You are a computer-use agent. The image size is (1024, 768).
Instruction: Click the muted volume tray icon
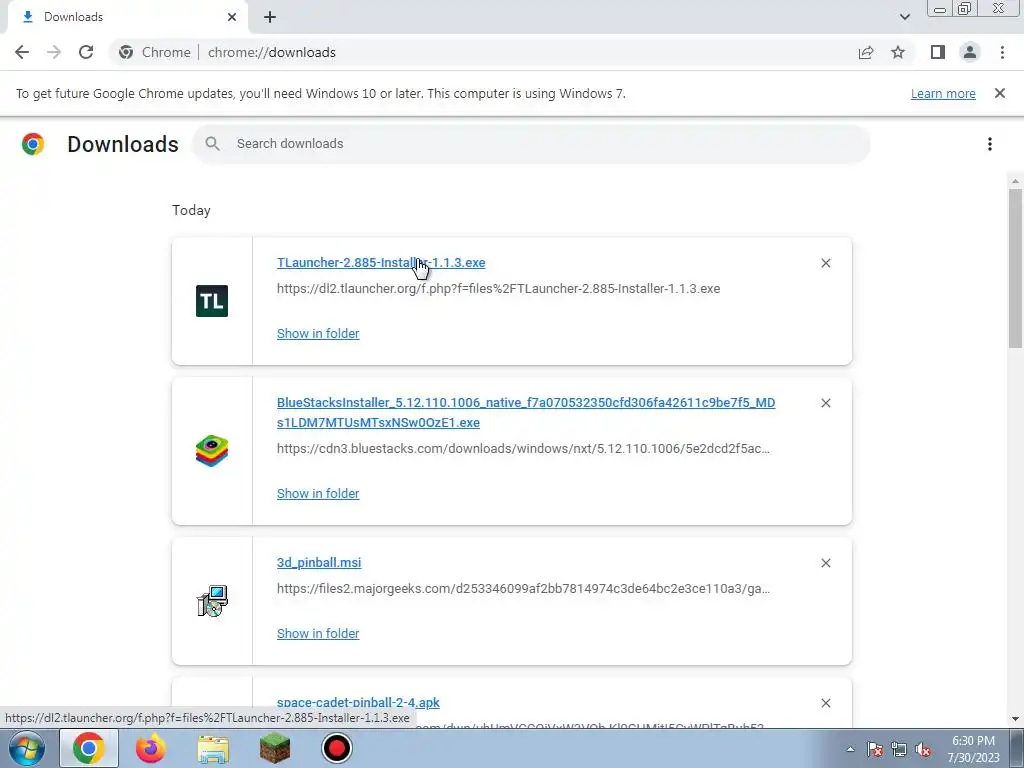923,750
